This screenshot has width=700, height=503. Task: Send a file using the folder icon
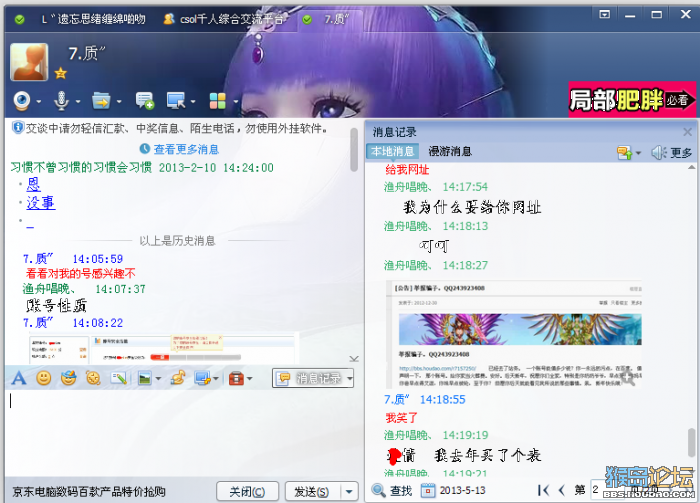[101, 101]
